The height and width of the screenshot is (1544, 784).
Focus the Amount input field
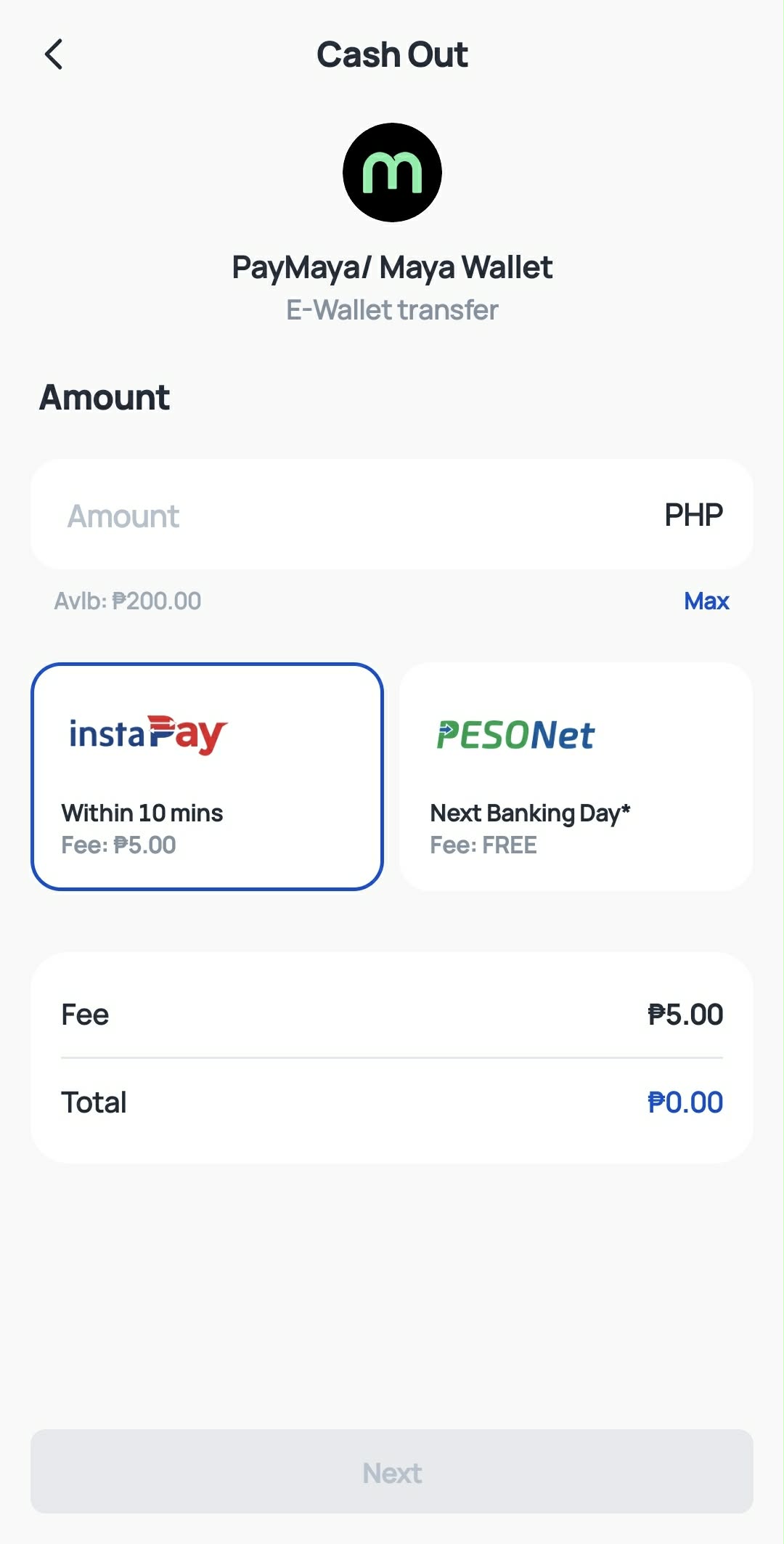(392, 514)
